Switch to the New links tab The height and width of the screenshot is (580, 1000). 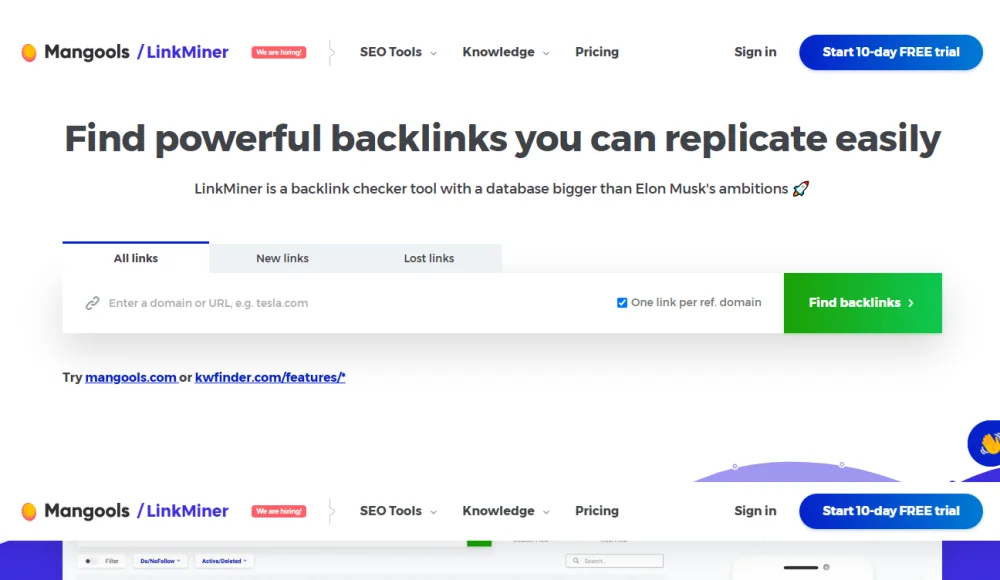tap(282, 258)
